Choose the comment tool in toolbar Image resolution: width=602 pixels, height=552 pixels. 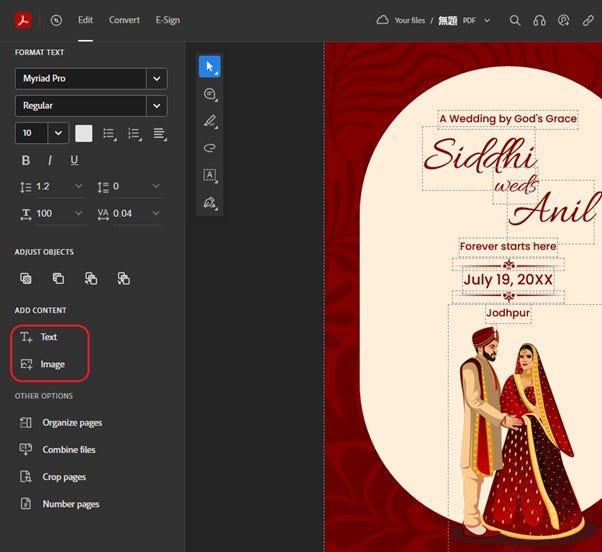[x=210, y=94]
